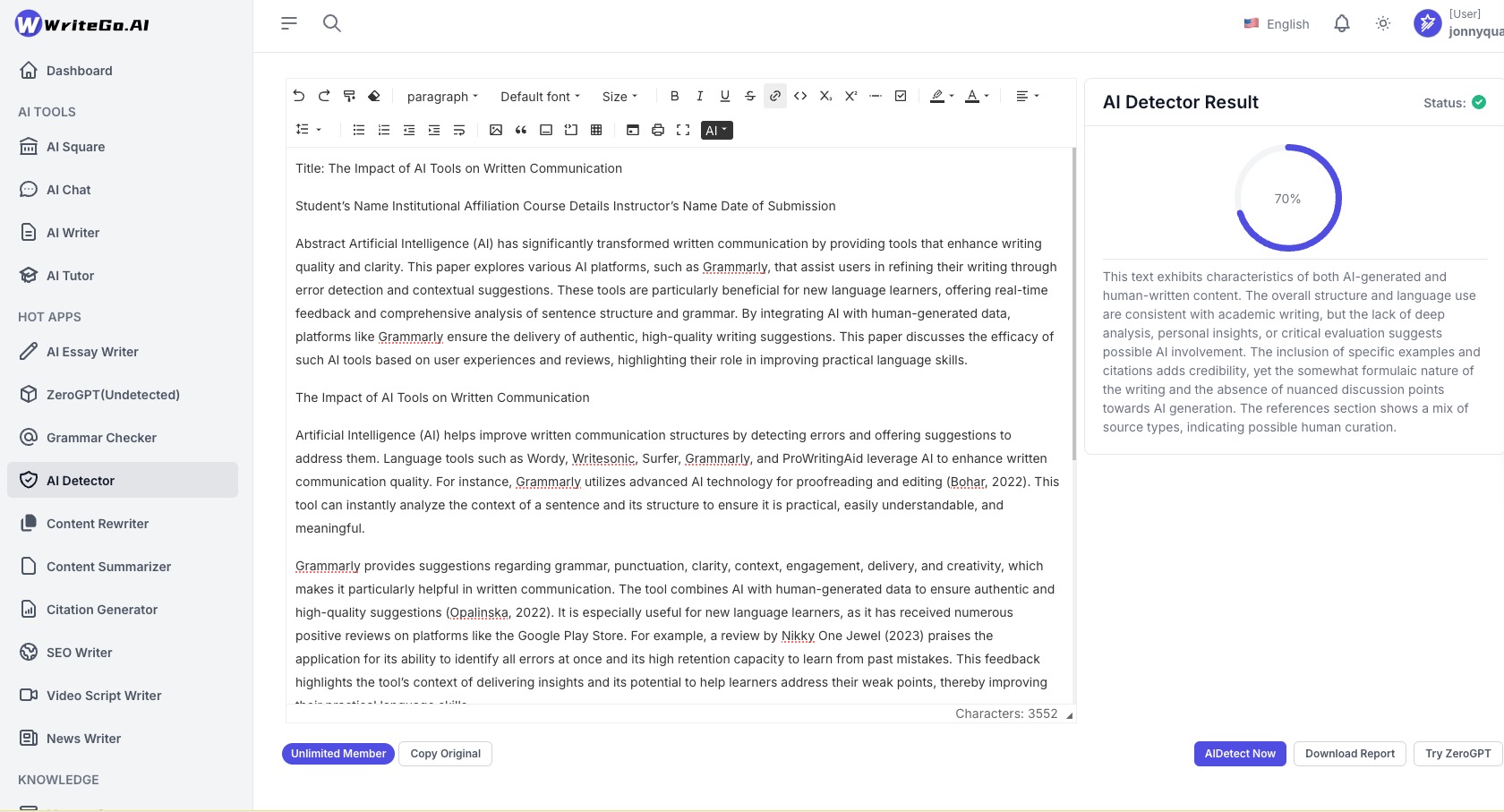Screen dimensions: 1504x812
Task: Open Citation Generator from the sidebar
Action: [x=123, y=610]
